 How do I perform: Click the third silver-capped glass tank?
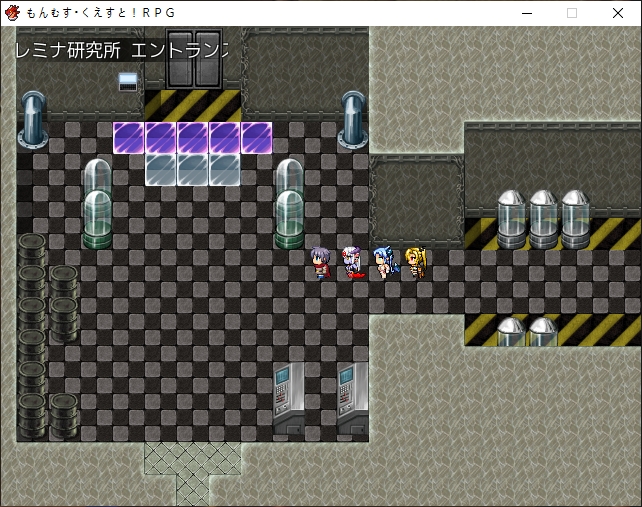[x=575, y=220]
